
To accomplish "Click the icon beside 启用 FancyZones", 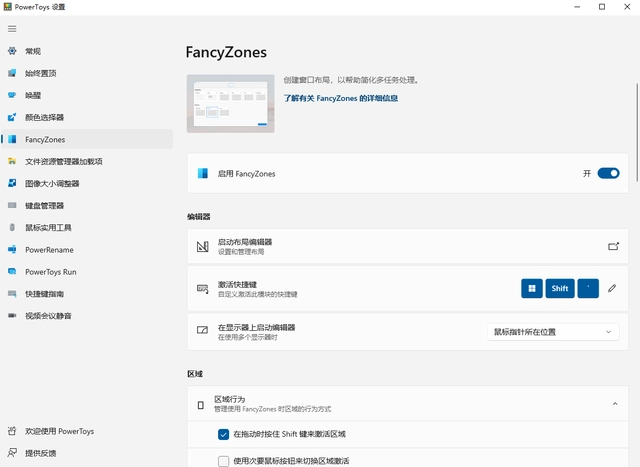I will [x=203, y=173].
